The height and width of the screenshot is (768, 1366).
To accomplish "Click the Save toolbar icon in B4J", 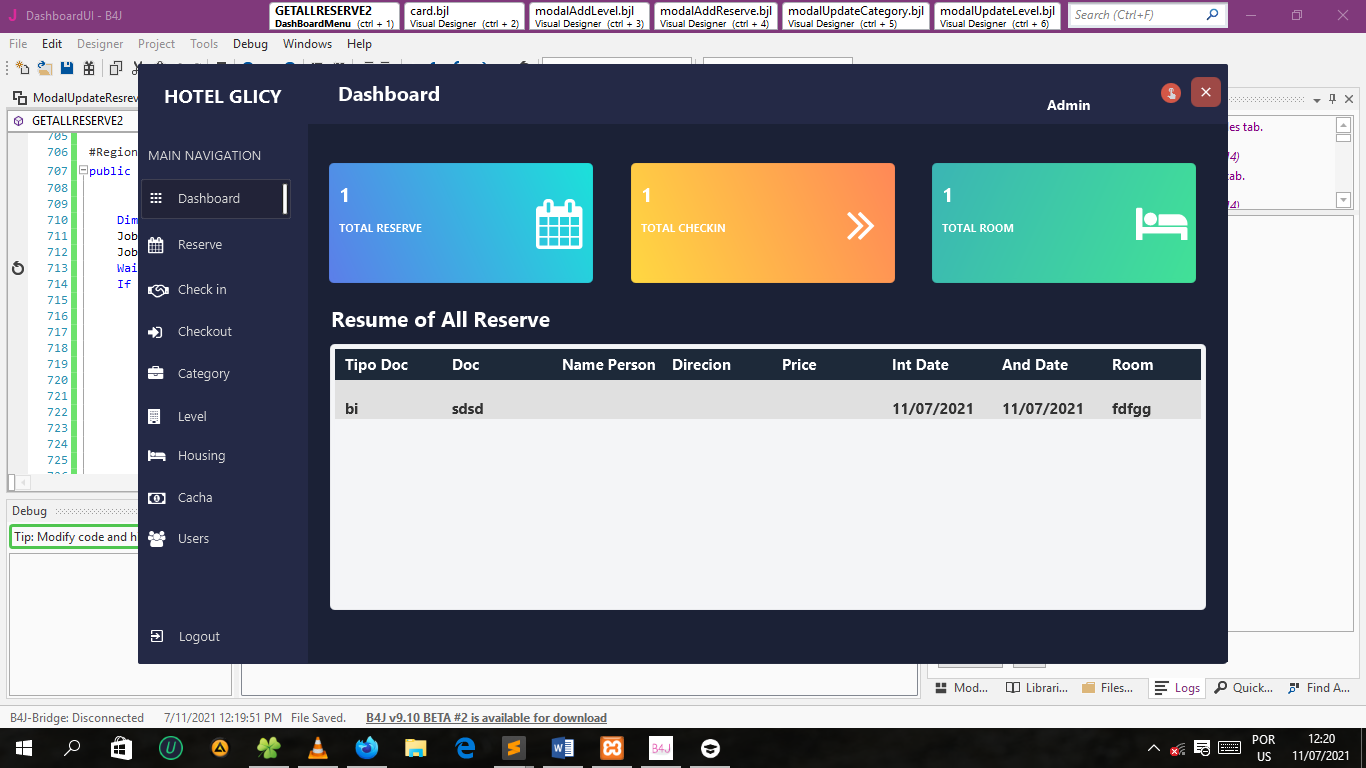I will click(x=67, y=68).
